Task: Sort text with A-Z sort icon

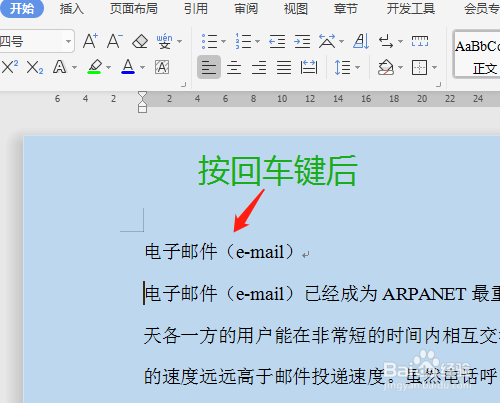Action: 361,41
